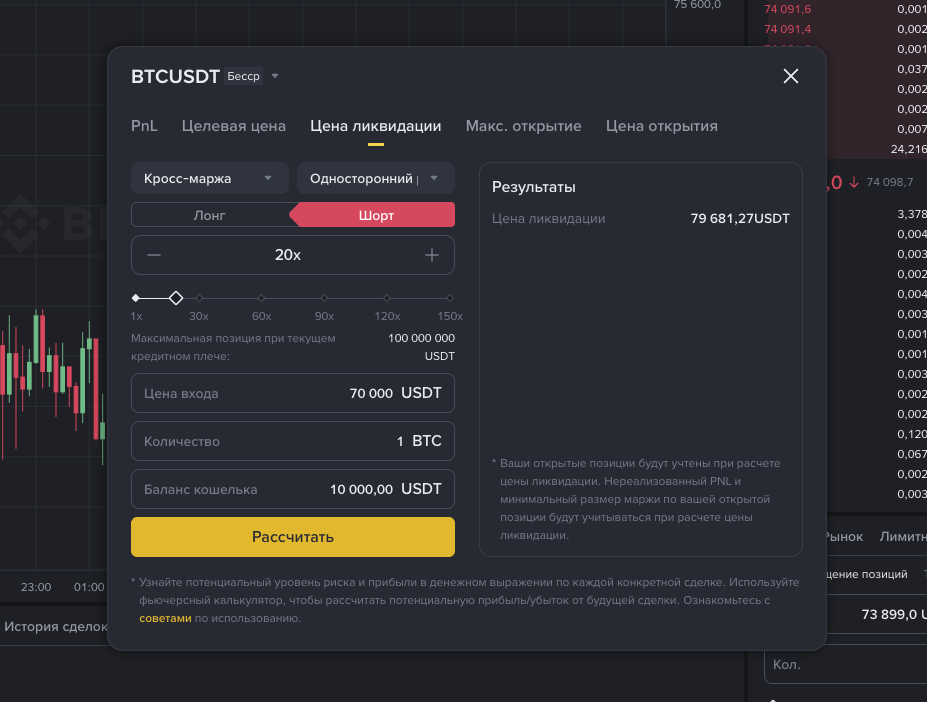927x702 pixels.
Task: Click the 150x point on leverage slider
Action: point(450,298)
